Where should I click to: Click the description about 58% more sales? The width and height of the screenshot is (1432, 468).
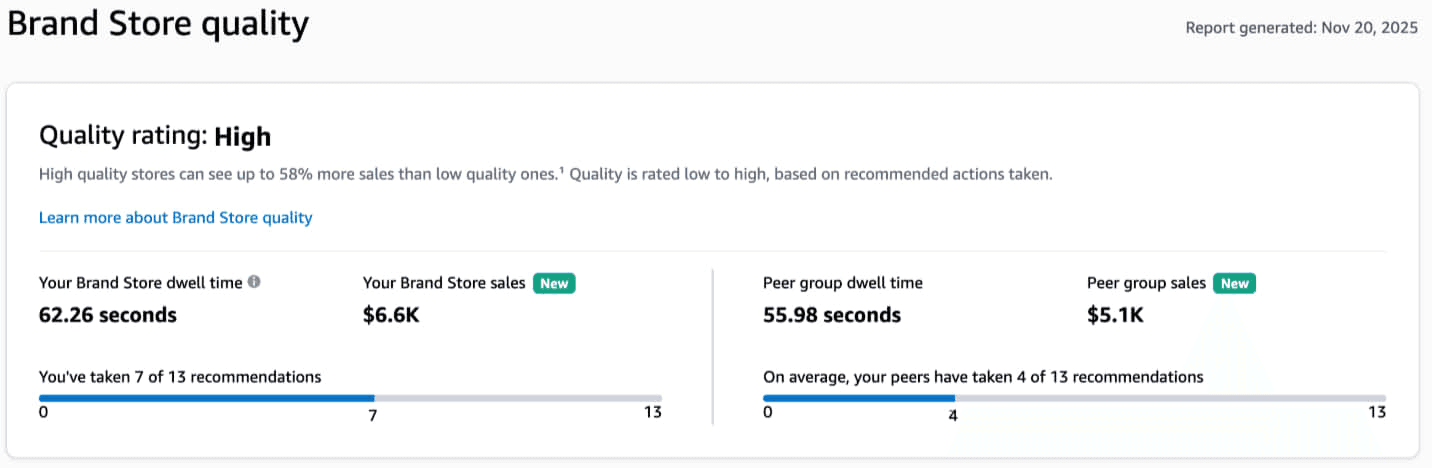point(545,174)
